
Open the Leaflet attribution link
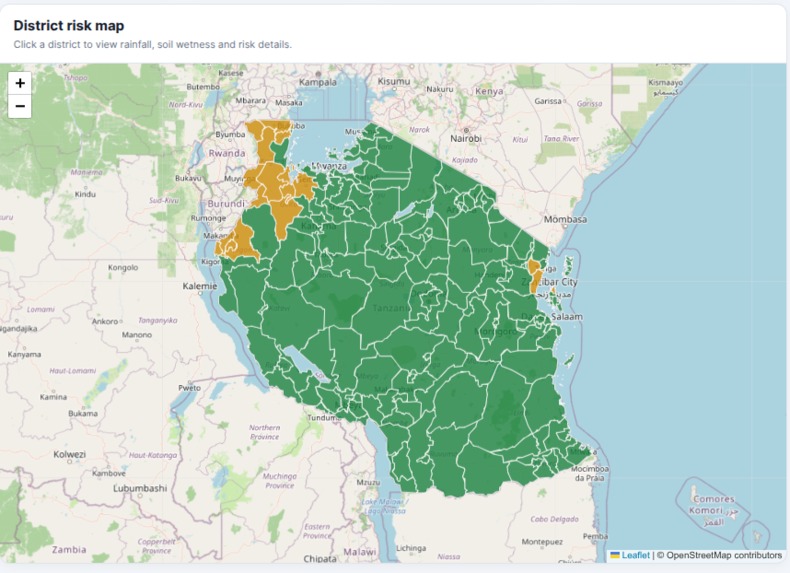pyautogui.click(x=635, y=555)
